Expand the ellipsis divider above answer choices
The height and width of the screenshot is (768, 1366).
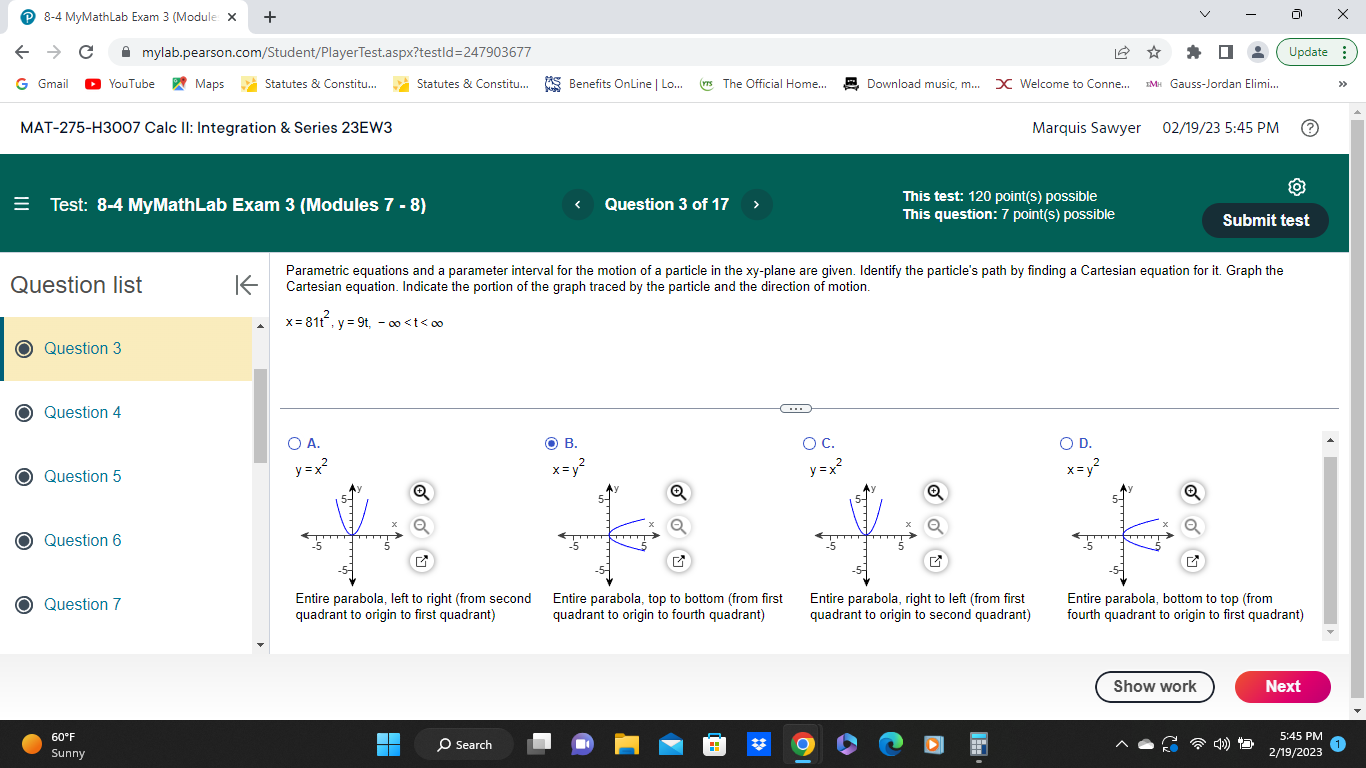(x=796, y=408)
